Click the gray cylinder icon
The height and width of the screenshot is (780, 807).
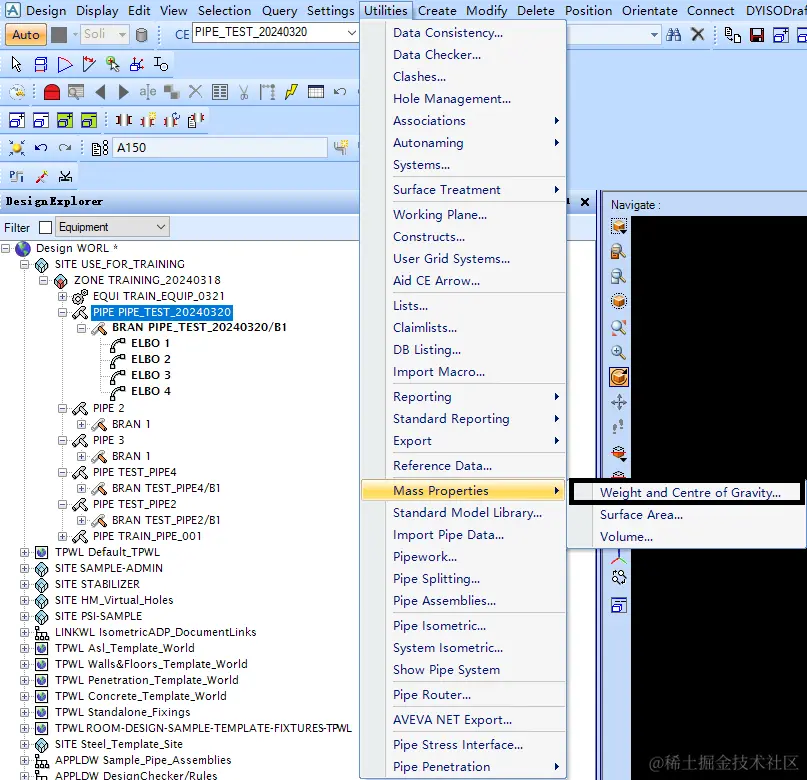pos(141,35)
